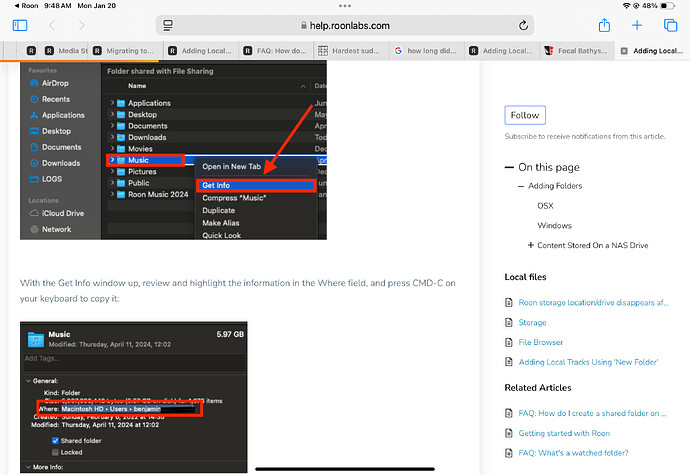This screenshot has width=690, height=475.
Task: Expand the Pictures folder chevron
Action: point(112,171)
